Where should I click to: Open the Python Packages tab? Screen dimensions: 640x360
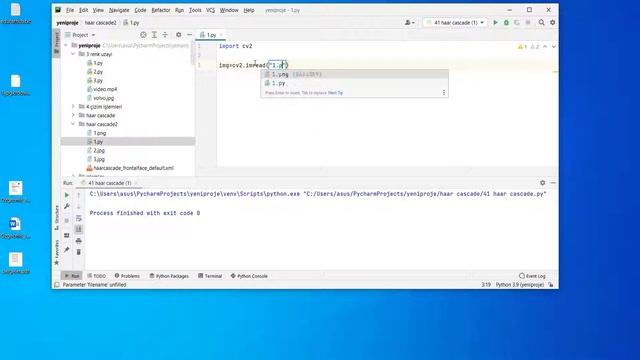tap(169, 276)
